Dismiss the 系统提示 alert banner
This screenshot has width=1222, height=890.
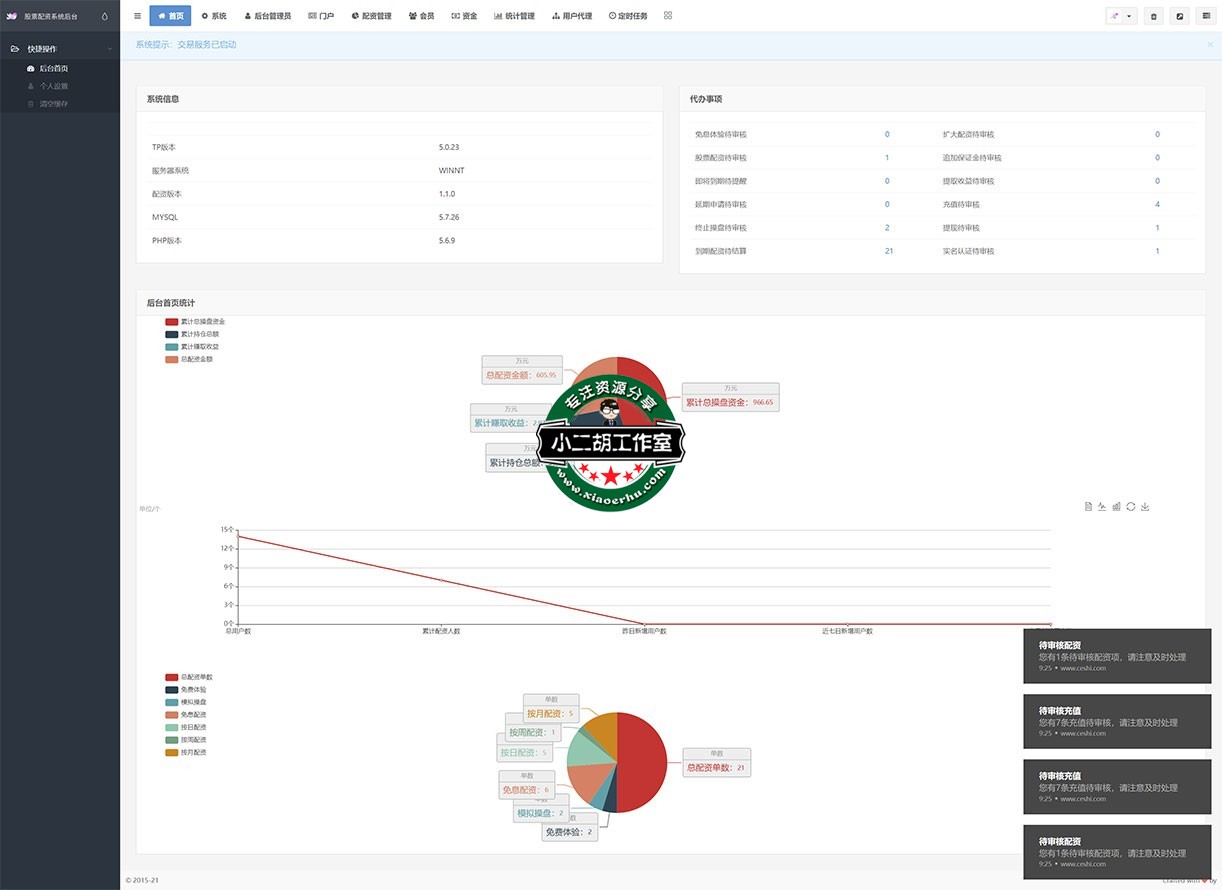tap(1209, 45)
